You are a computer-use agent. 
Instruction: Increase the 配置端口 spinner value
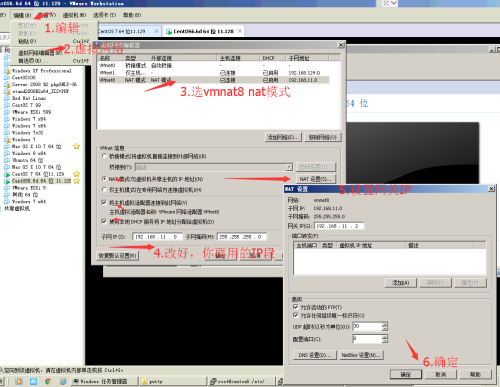point(385,337)
